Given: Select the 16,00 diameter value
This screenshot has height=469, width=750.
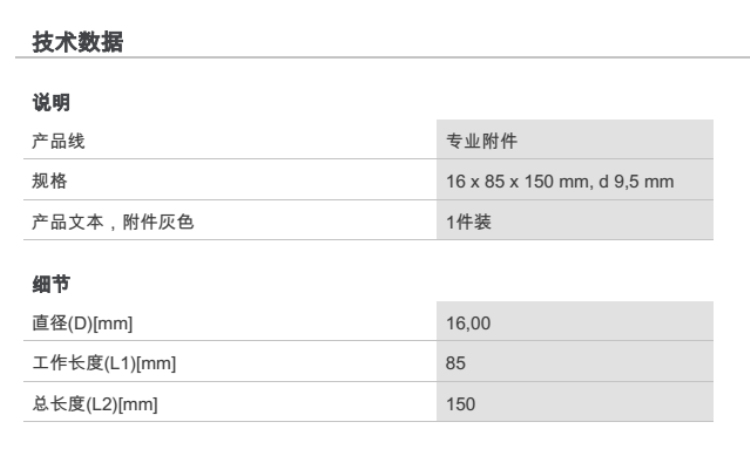Looking at the screenshot, I should pyautogui.click(x=468, y=323).
